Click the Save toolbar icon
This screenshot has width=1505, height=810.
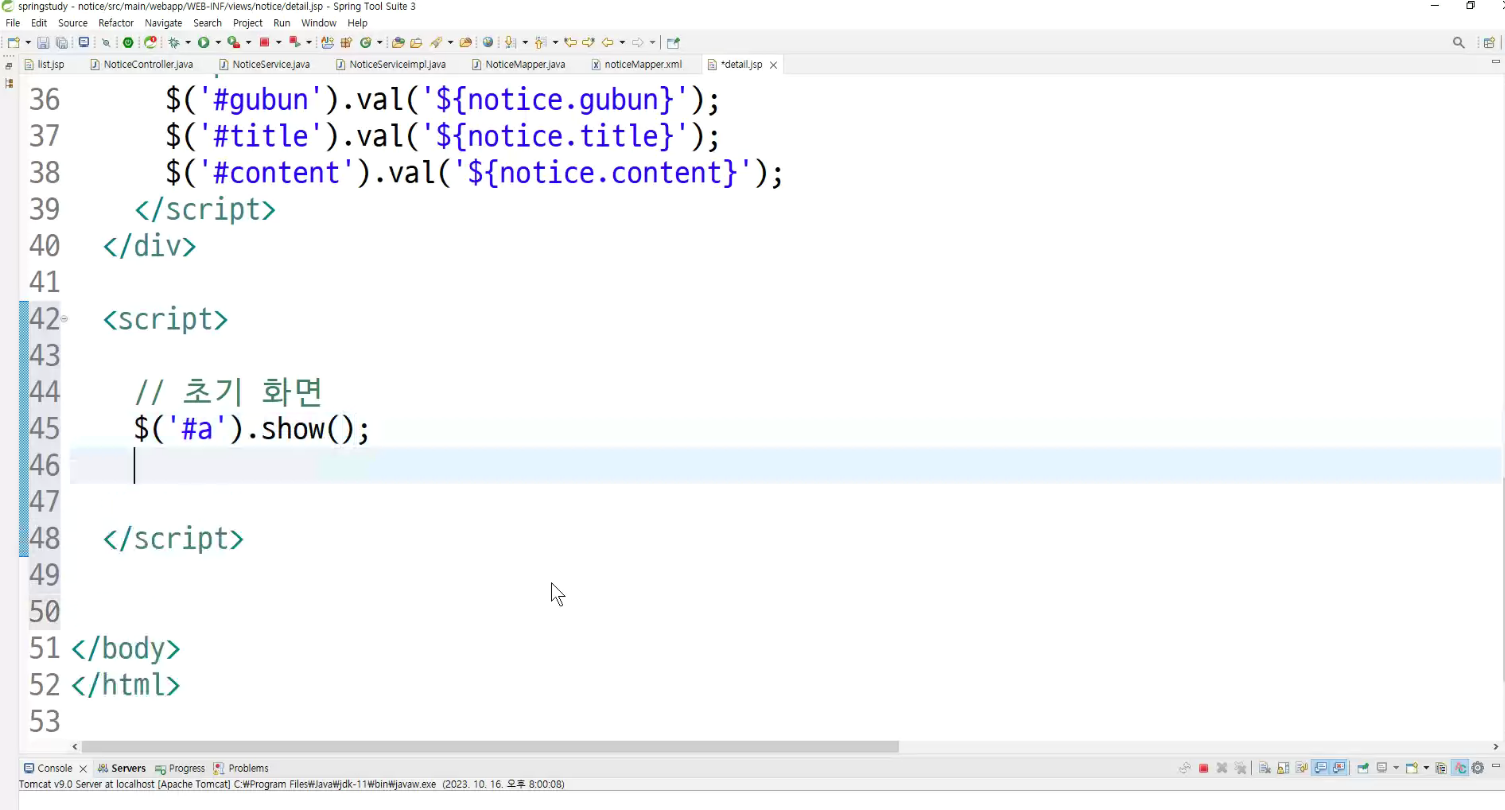43,43
